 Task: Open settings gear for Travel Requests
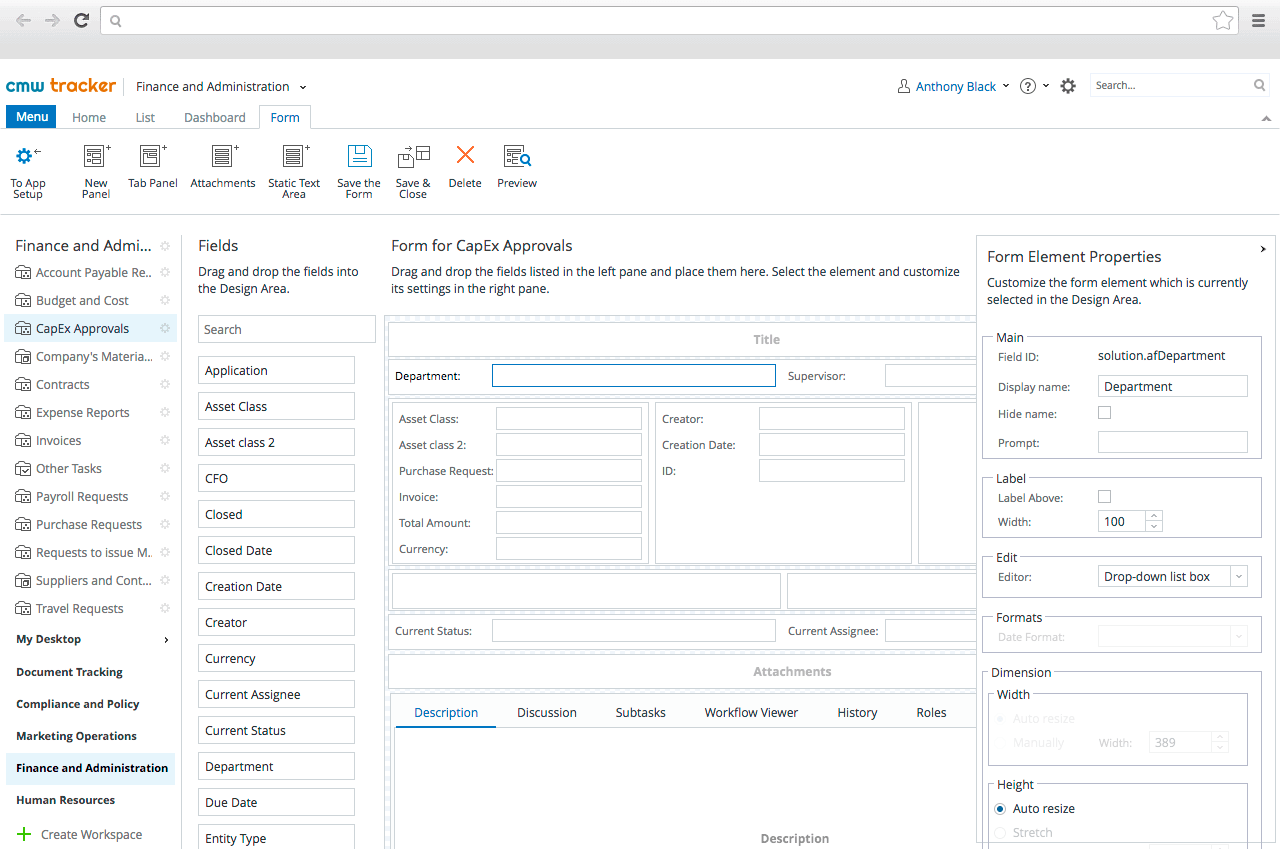pos(165,608)
